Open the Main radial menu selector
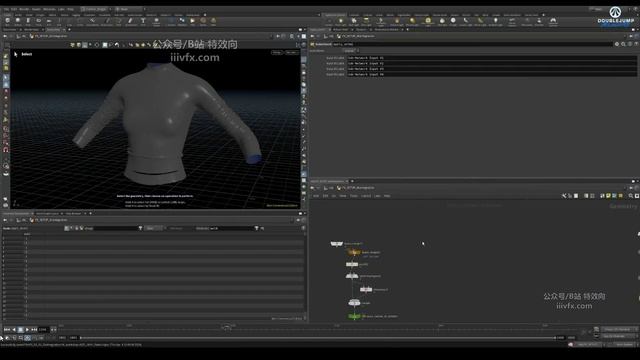The width and height of the screenshot is (640, 360). pos(130,9)
